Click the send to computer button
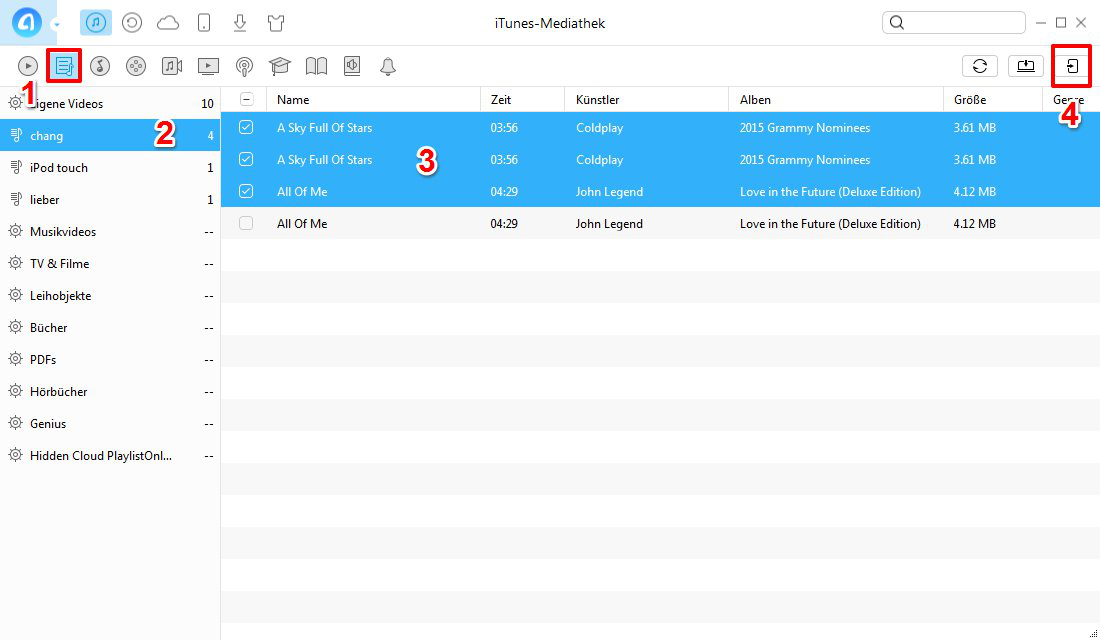Image resolution: width=1100 pixels, height=640 pixels. (1026, 66)
